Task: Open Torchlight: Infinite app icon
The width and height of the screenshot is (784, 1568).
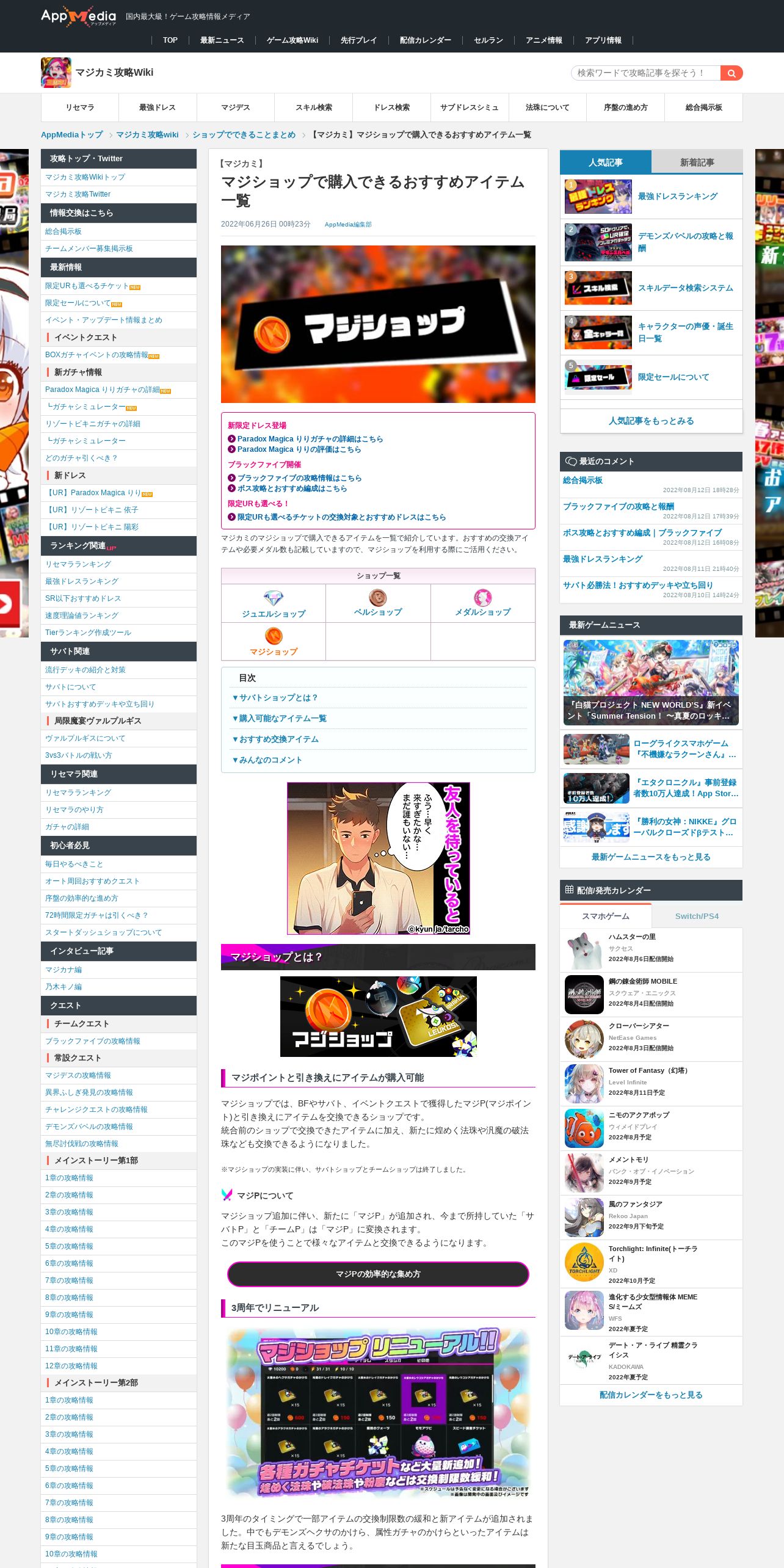Action: pos(584,1262)
